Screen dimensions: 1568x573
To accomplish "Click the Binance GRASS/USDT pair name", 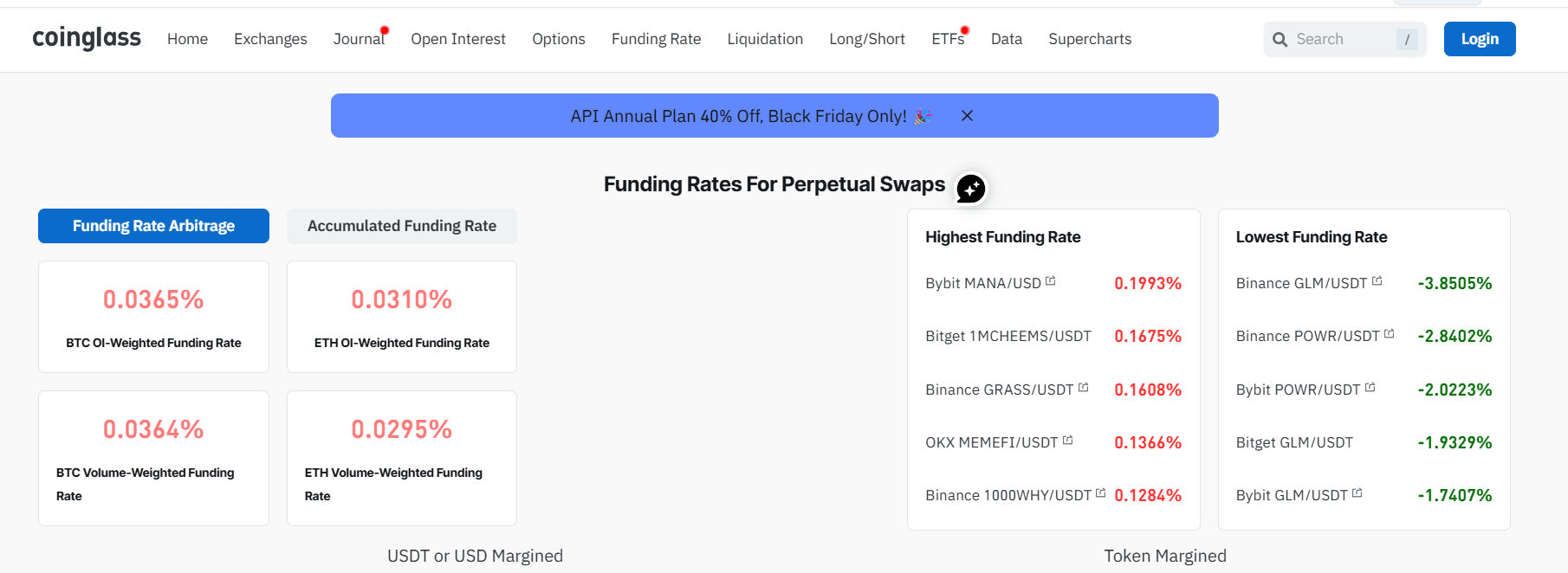I will pyautogui.click(x=1000, y=390).
